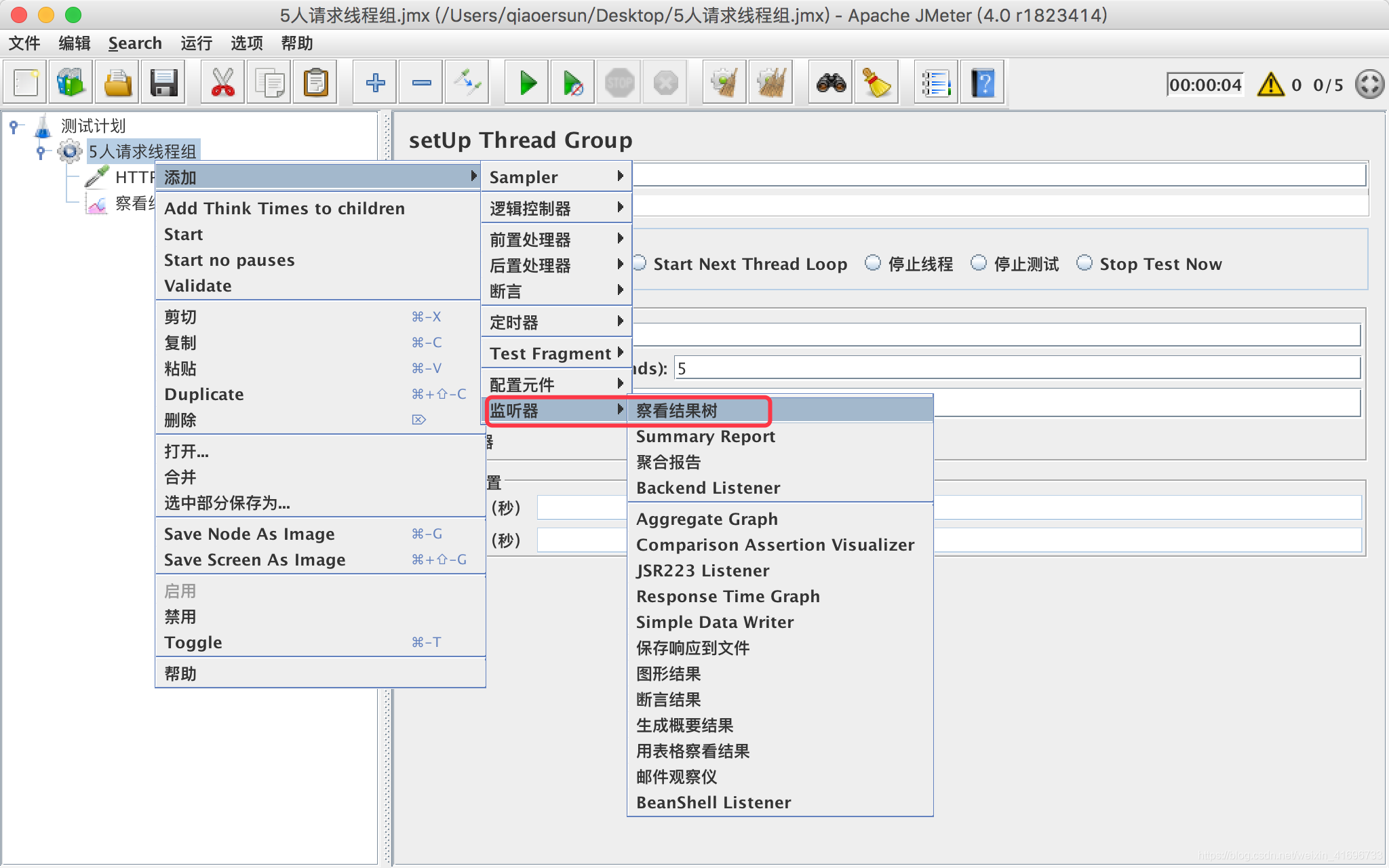
Task: Click the Open file folder icon
Action: pos(118,83)
